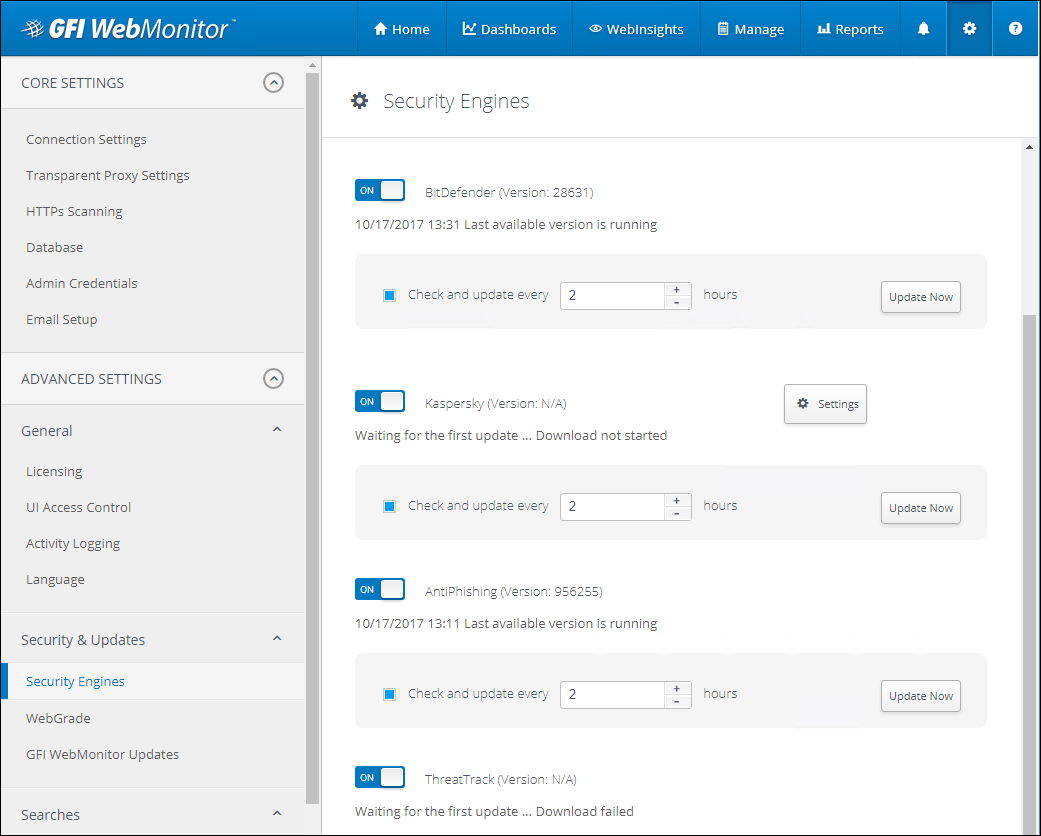Click Update Now for Kaspersky
Image resolution: width=1041 pixels, height=836 pixels.
[920, 508]
